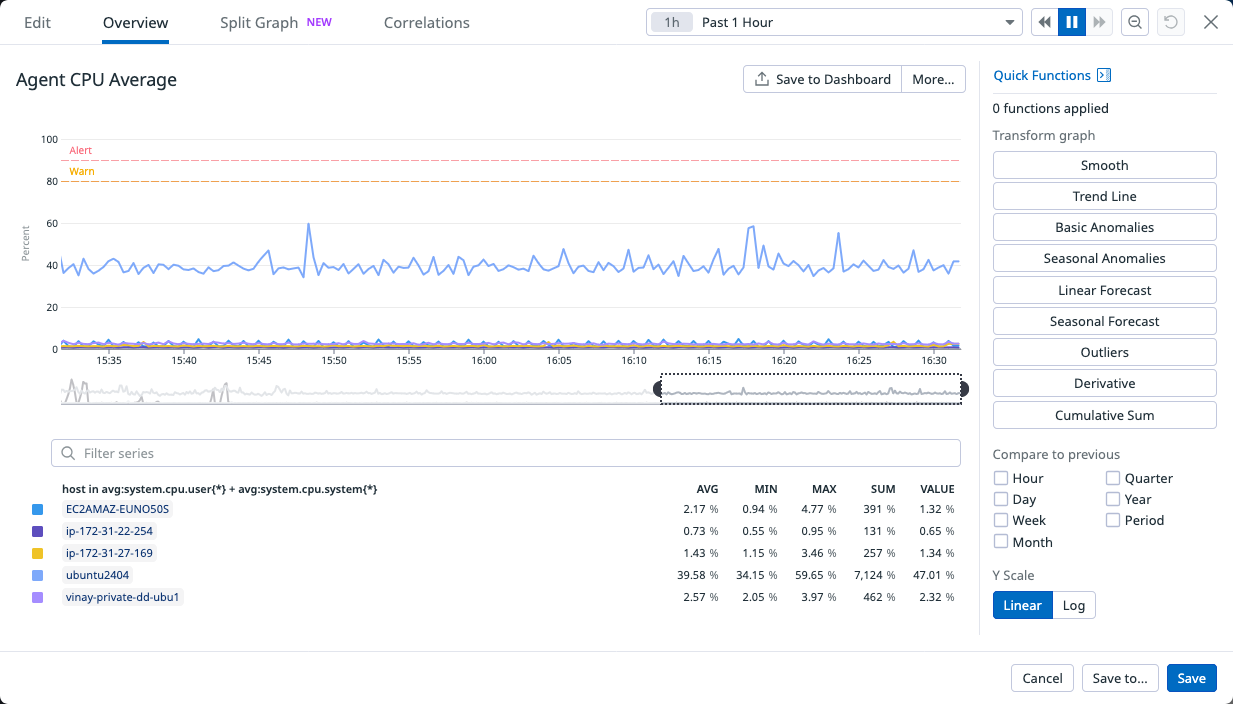Jump forward in the graph timeline
1233x704 pixels.
1100,21
